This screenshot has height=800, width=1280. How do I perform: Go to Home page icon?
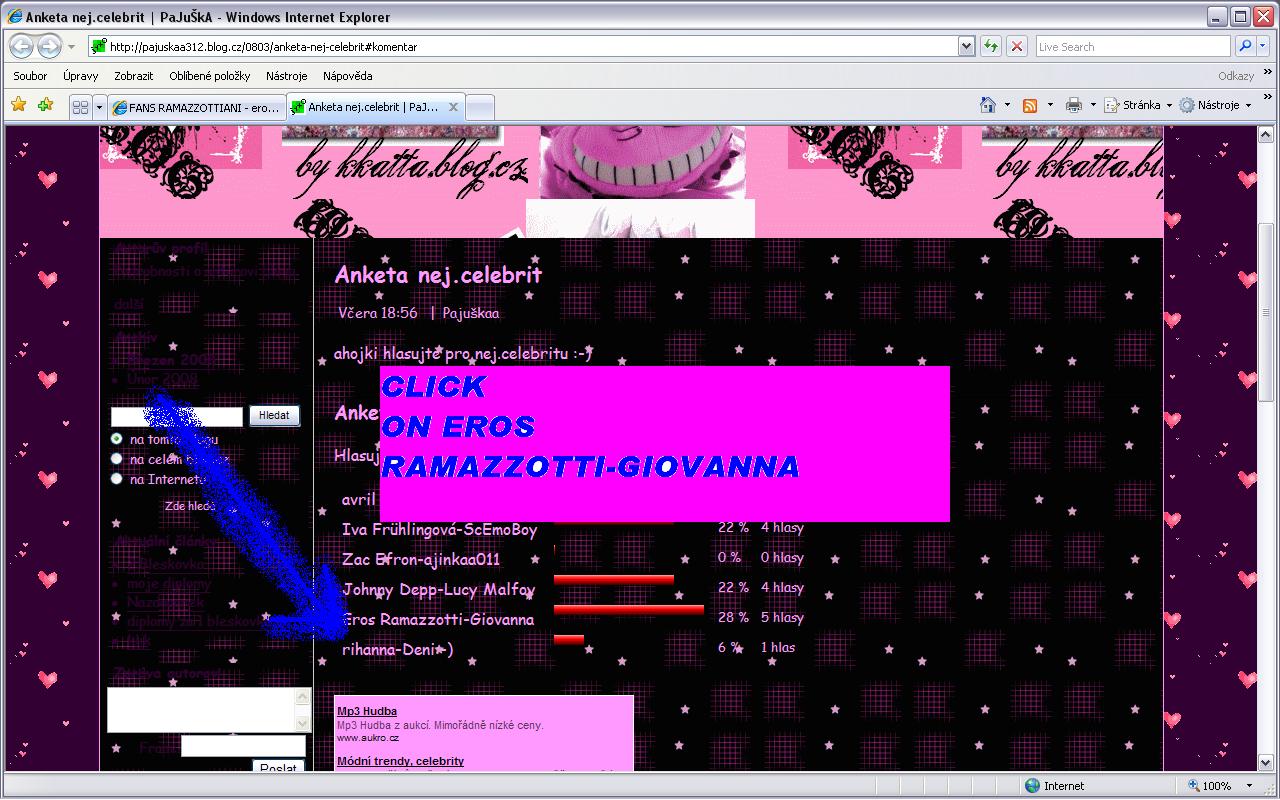click(988, 105)
